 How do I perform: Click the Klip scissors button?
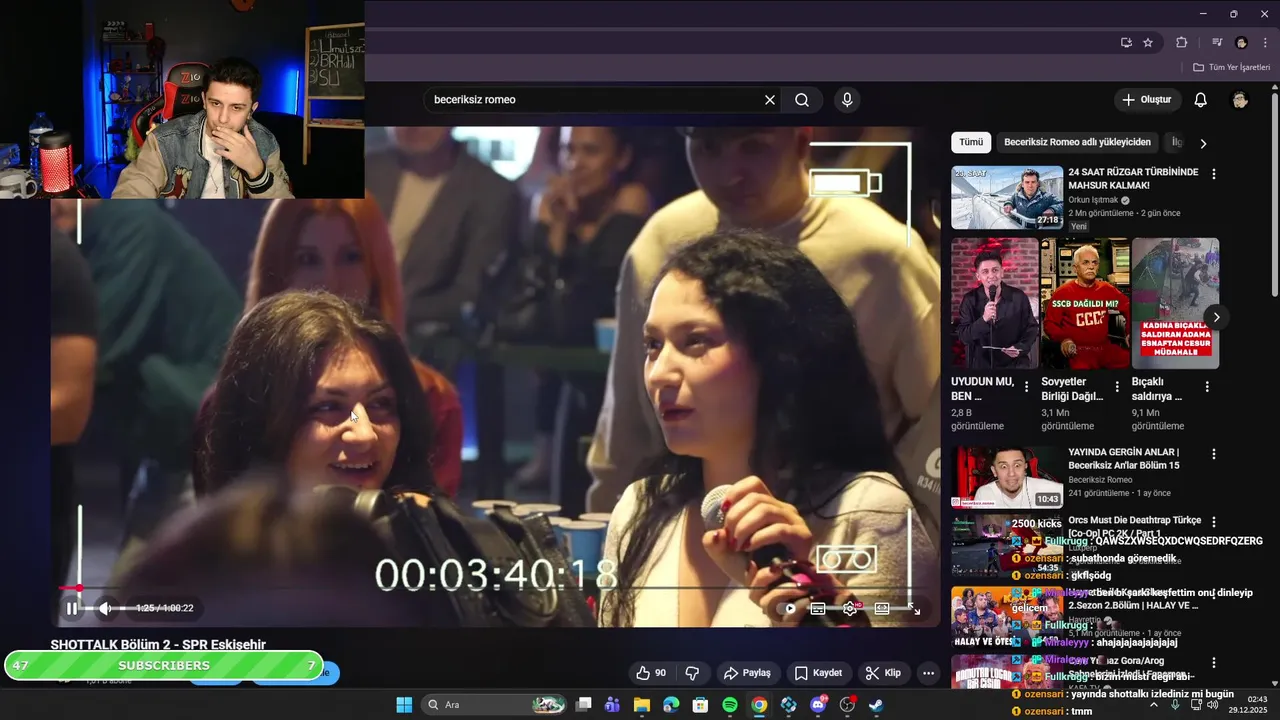coord(883,673)
